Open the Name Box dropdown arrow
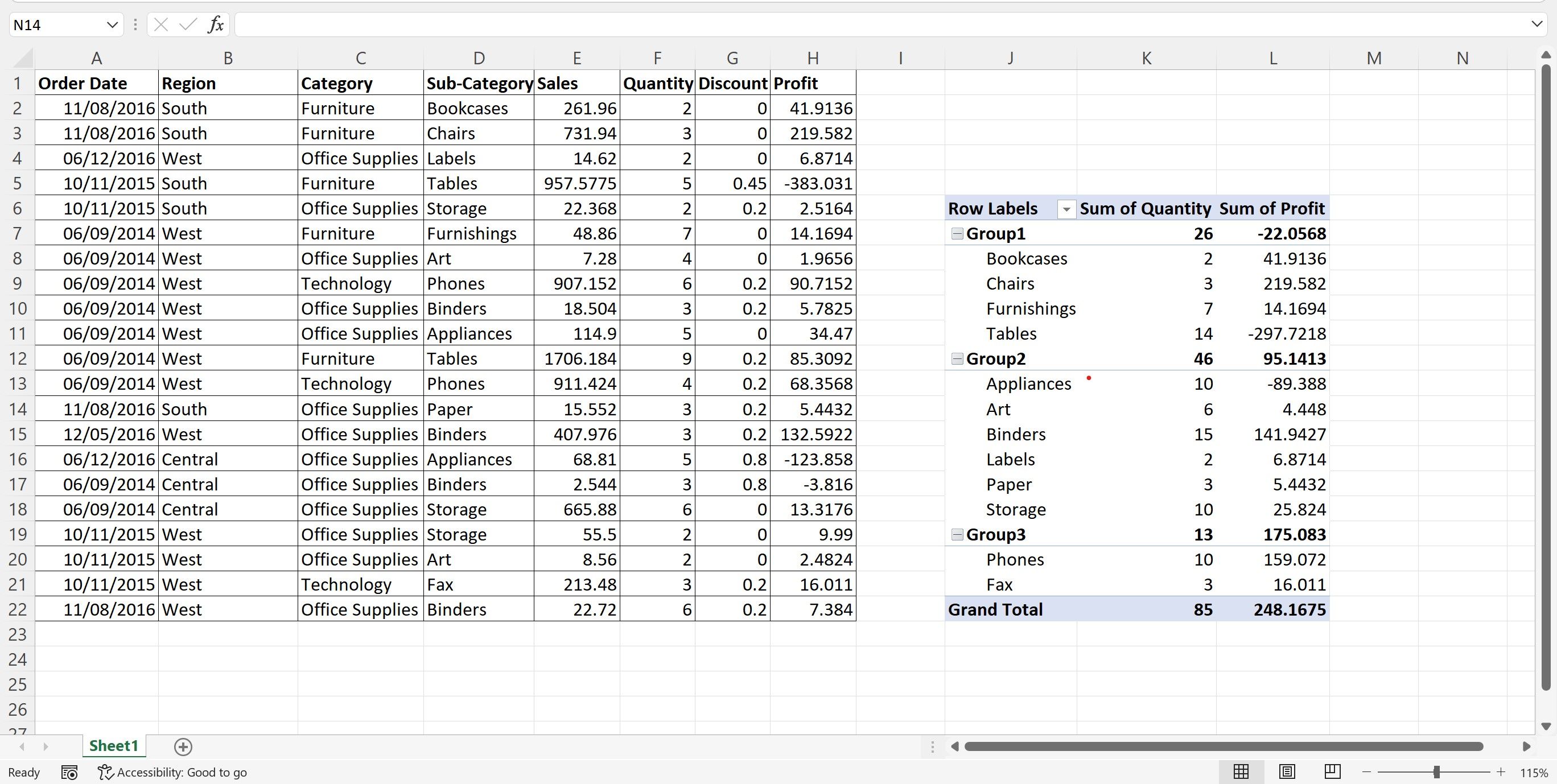1557x784 pixels. tap(112, 25)
